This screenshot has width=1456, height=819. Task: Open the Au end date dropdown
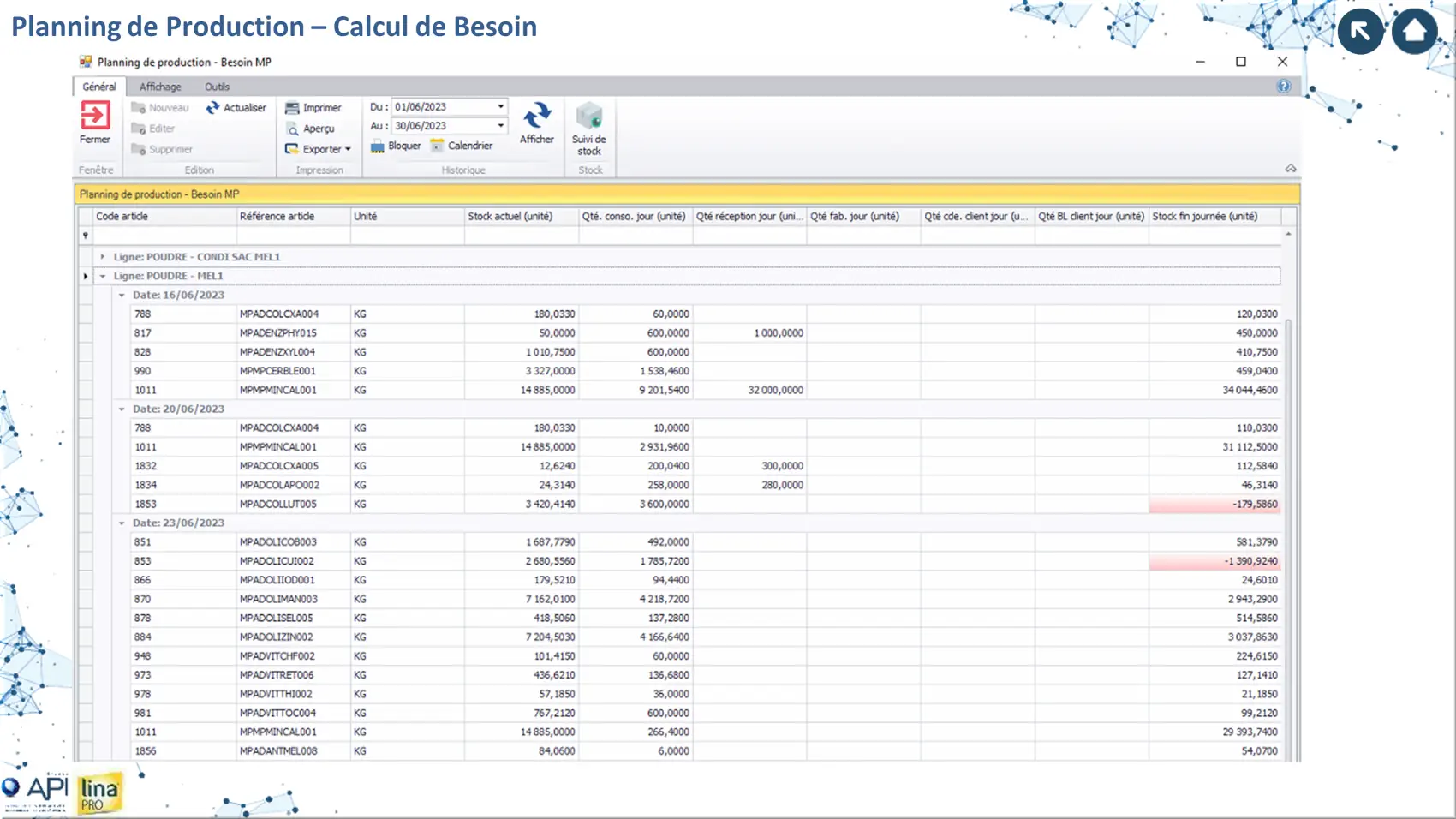(501, 126)
